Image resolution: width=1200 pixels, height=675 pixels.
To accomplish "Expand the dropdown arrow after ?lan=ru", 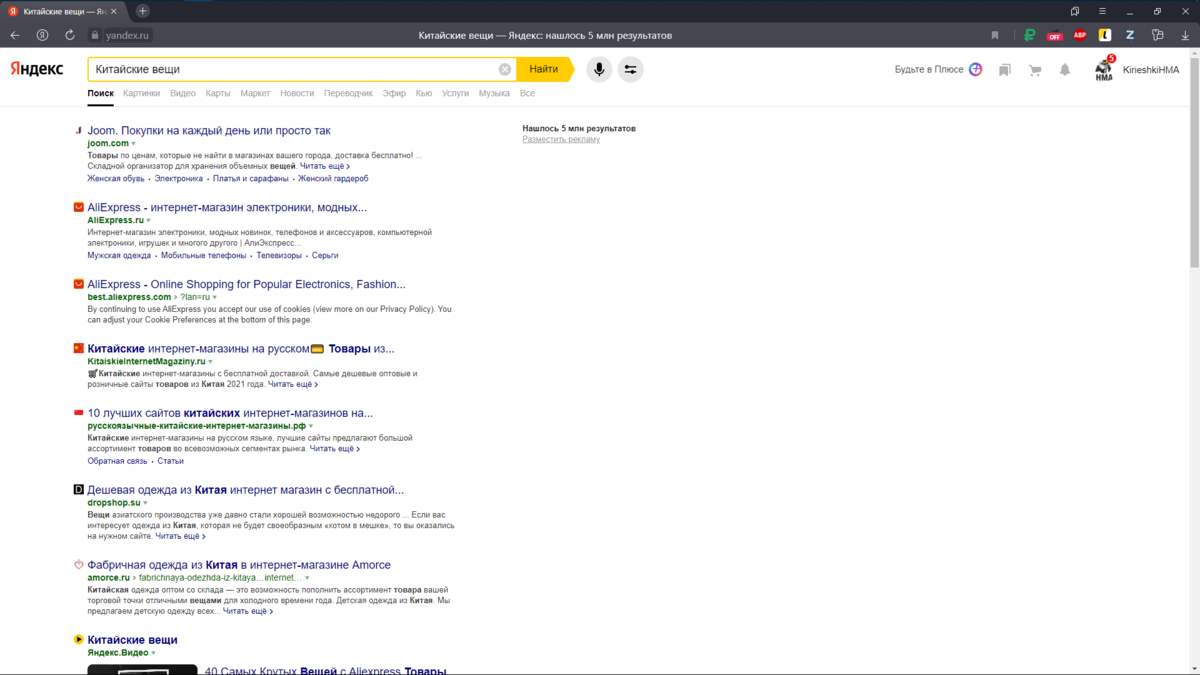I will [215, 298].
